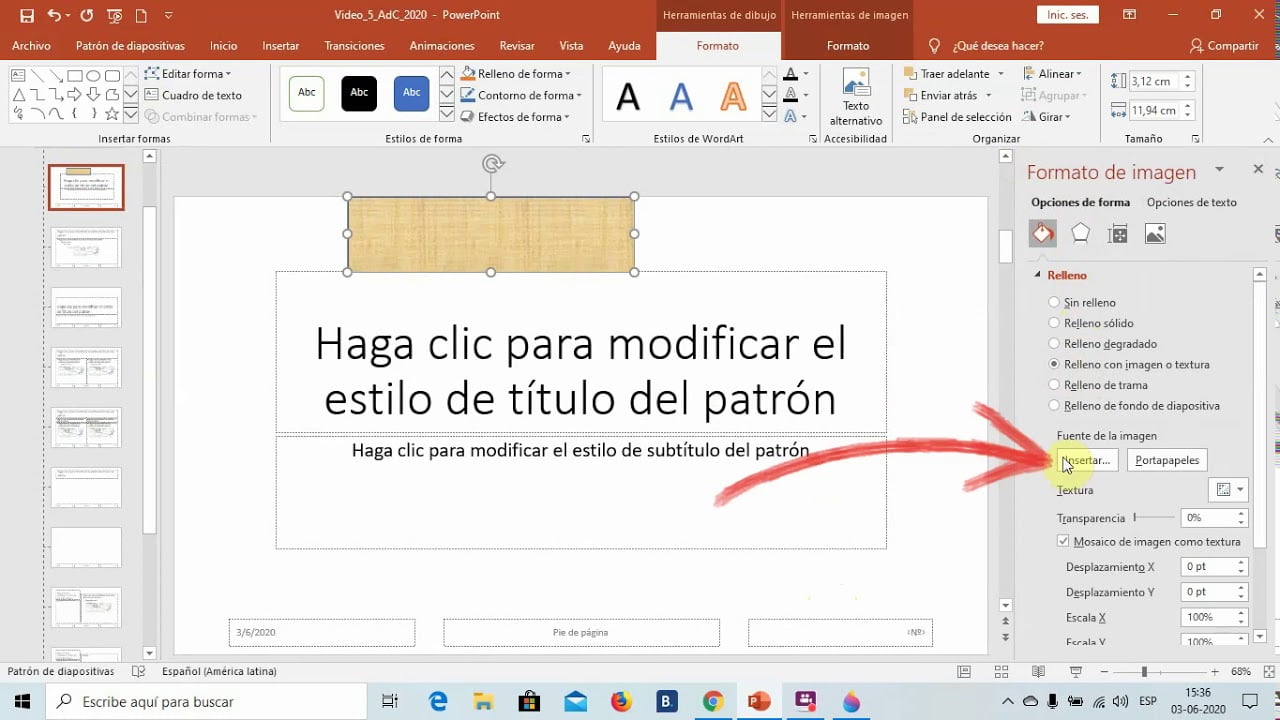Select the Oval shape in Insertar formas
Viewport: 1280px width, 720px height.
(x=91, y=74)
